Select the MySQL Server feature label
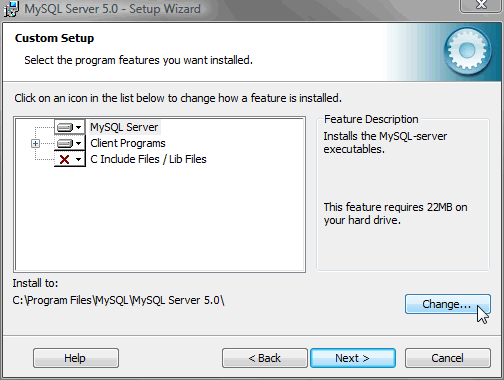Viewport: 504px width, 380px height. click(x=124, y=127)
